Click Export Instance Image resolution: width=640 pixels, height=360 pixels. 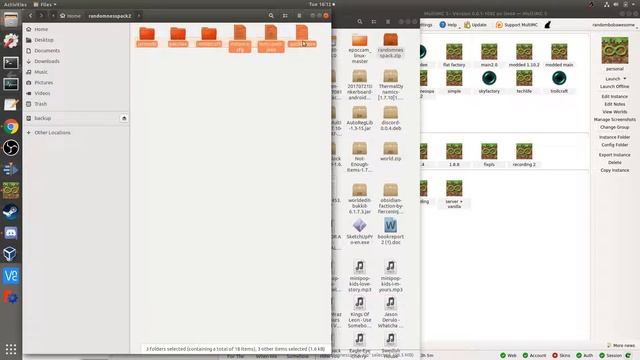[614, 155]
